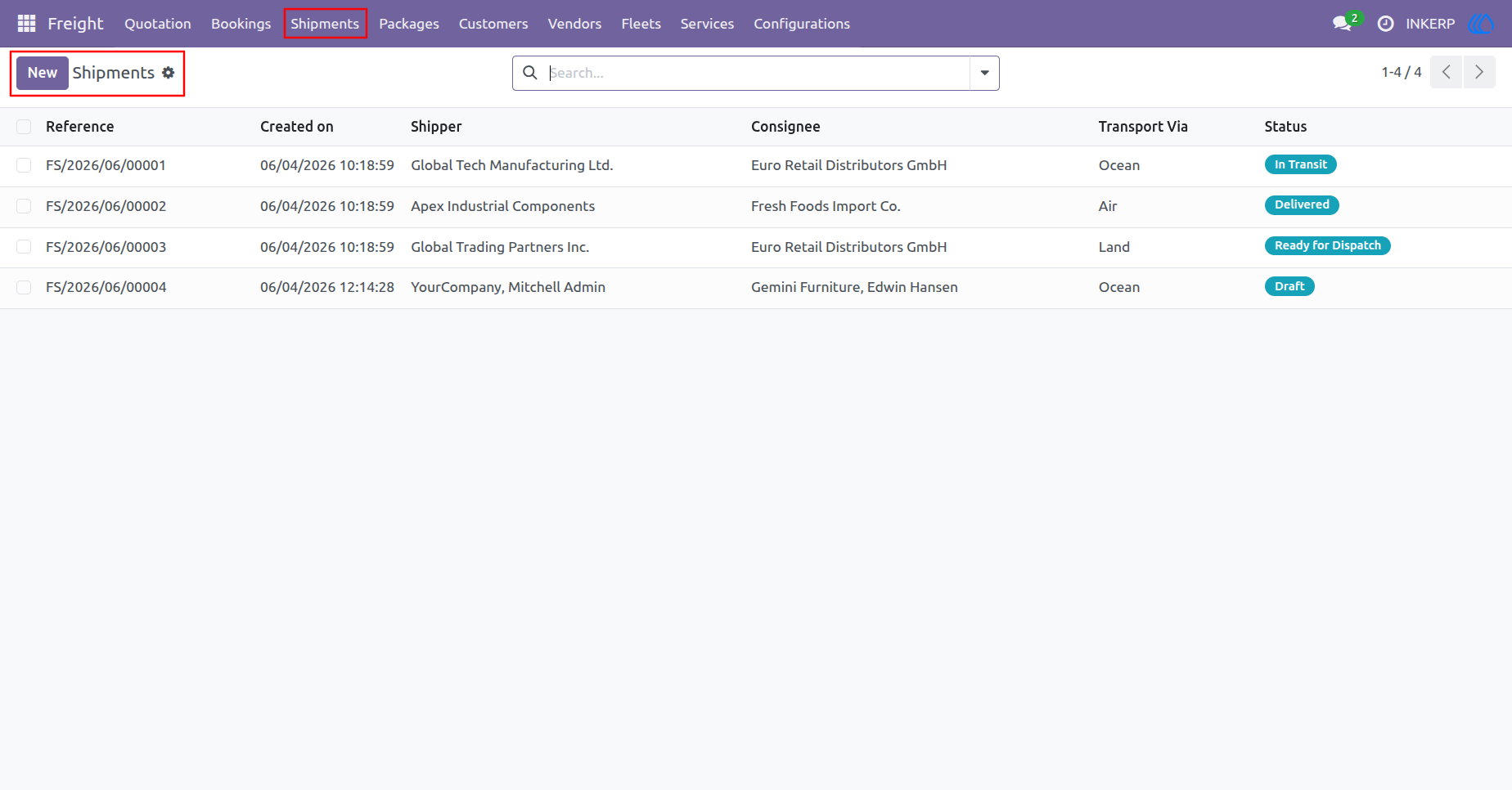Screen dimensions: 1512x790
Task: Open the Shipments gear actions menu
Action: [x=169, y=73]
